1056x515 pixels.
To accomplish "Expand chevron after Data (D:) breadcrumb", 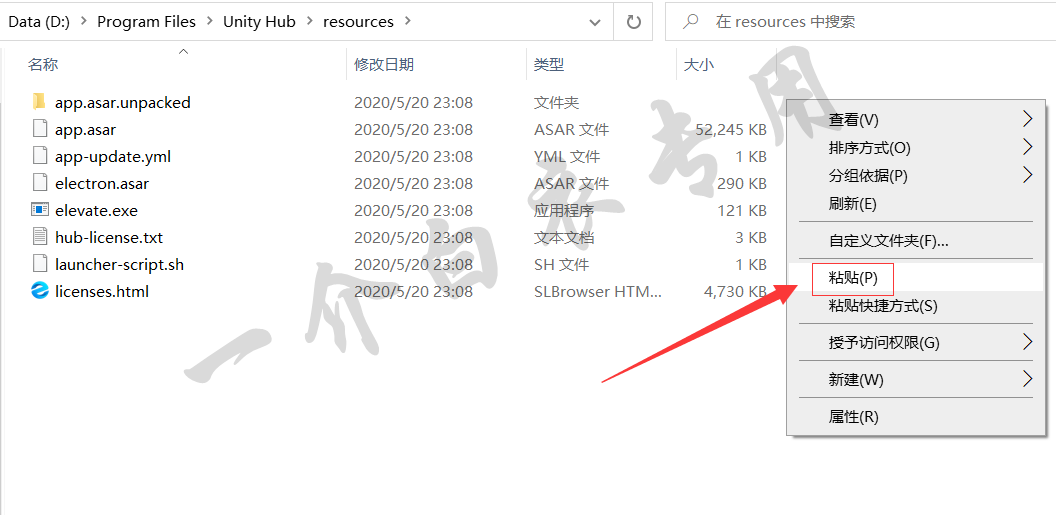I will [84, 22].
